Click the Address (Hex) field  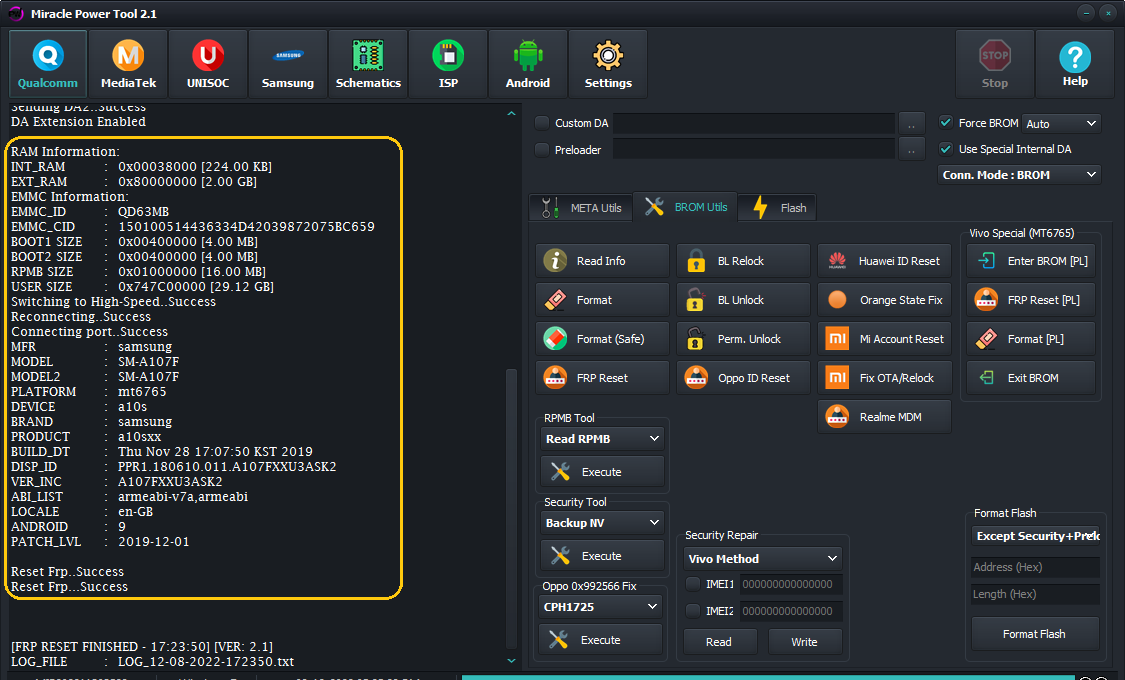point(1035,567)
